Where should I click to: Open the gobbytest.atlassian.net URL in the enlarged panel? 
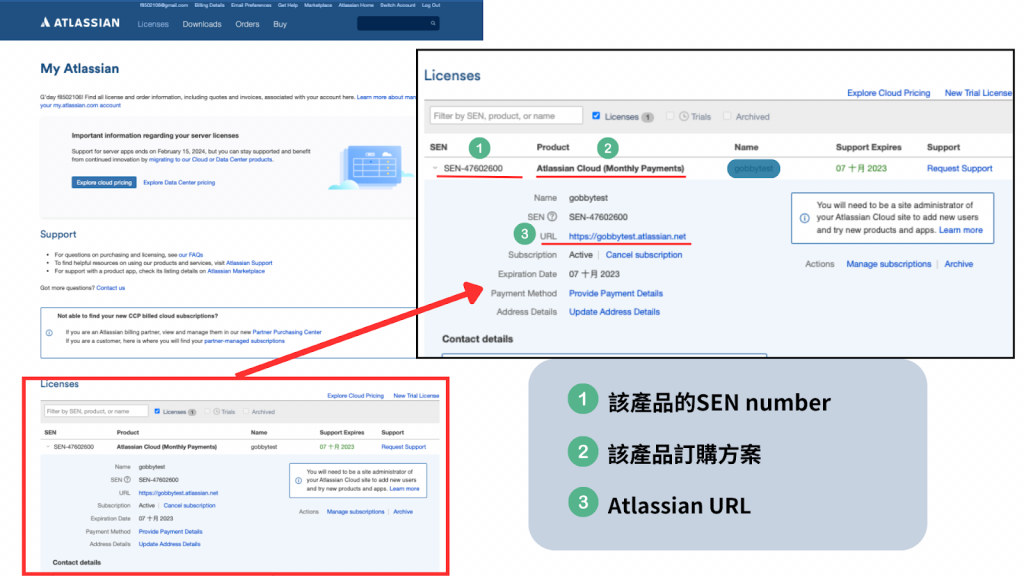[627, 236]
